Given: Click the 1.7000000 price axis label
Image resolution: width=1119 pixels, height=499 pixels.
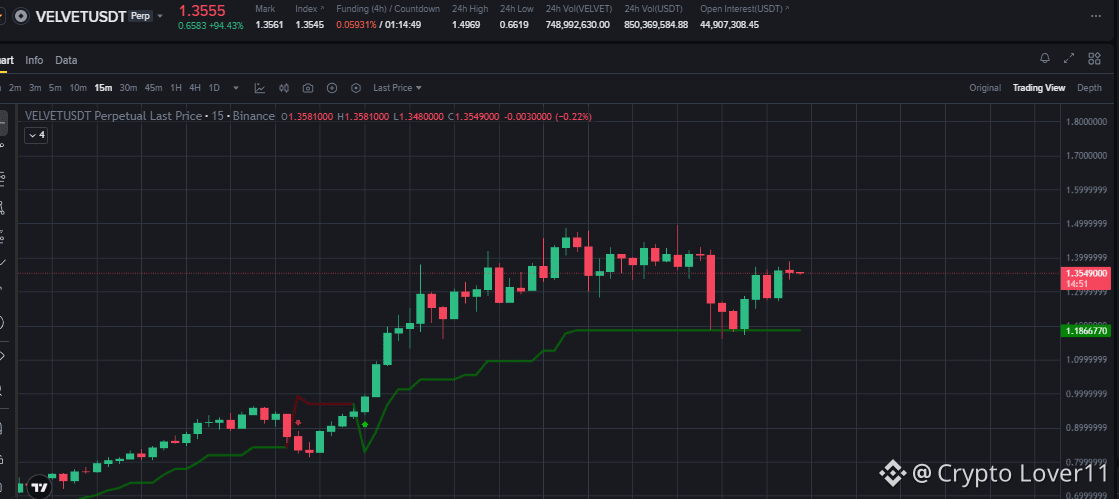Looking at the screenshot, I should pyautogui.click(x=1087, y=155).
